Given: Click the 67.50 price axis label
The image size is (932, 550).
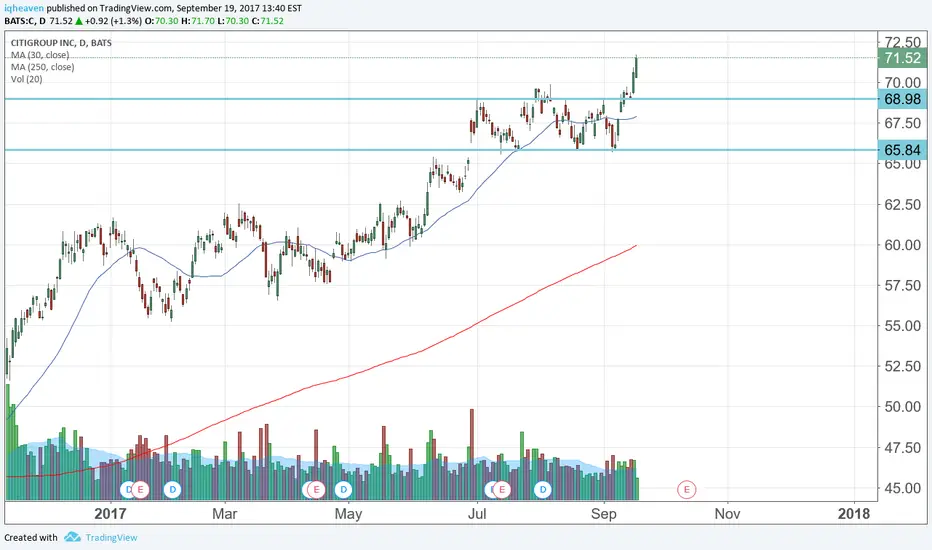Looking at the screenshot, I should [902, 123].
